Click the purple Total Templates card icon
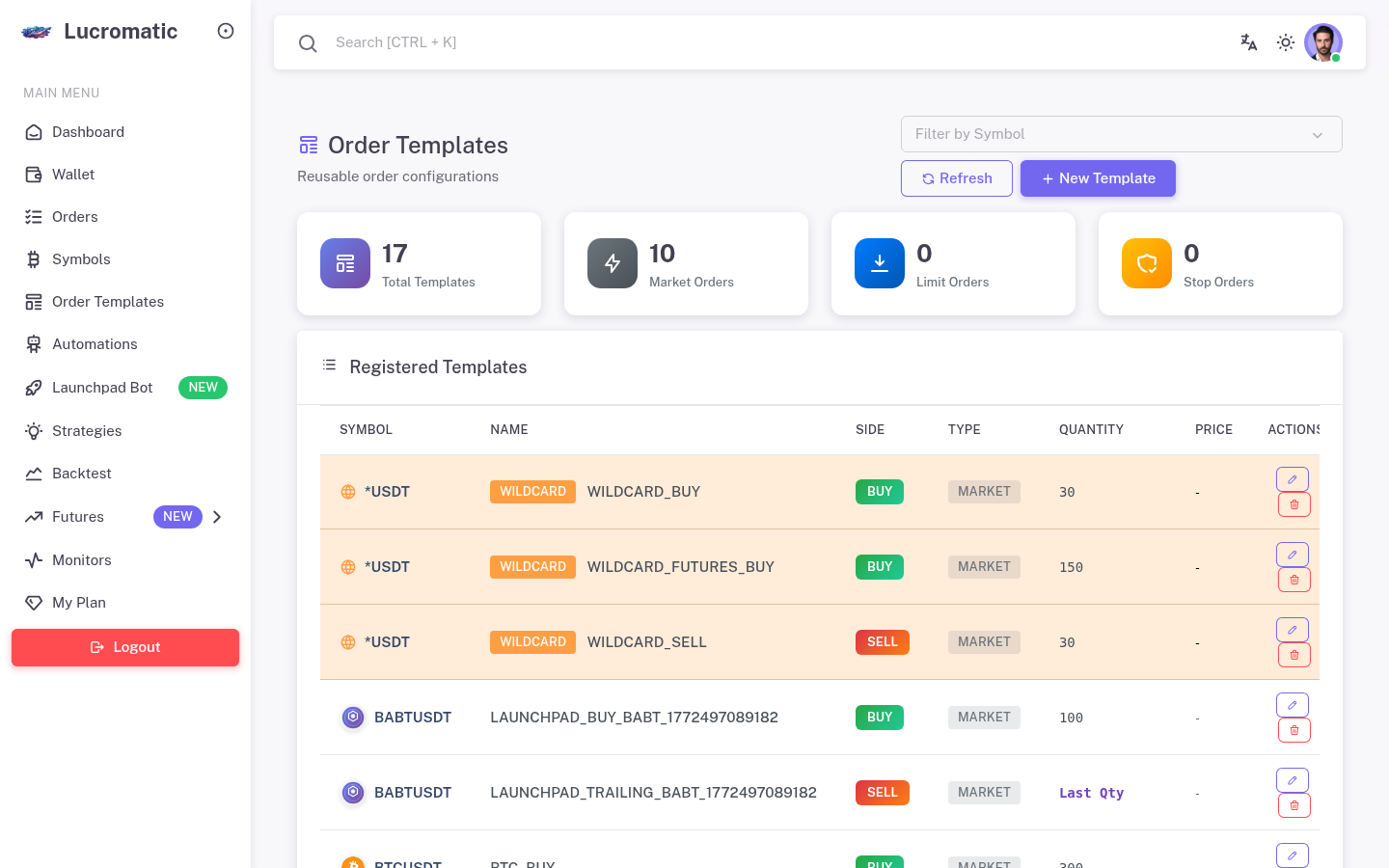Viewport: 1389px width, 868px height. [344, 262]
